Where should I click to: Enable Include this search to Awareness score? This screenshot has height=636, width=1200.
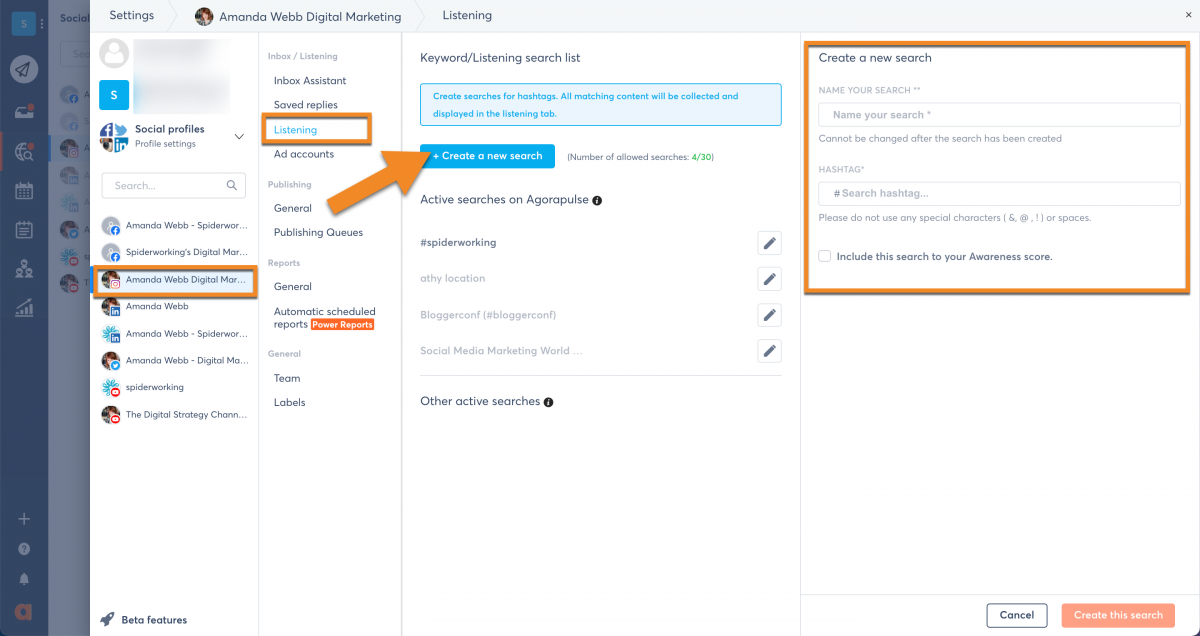(824, 257)
